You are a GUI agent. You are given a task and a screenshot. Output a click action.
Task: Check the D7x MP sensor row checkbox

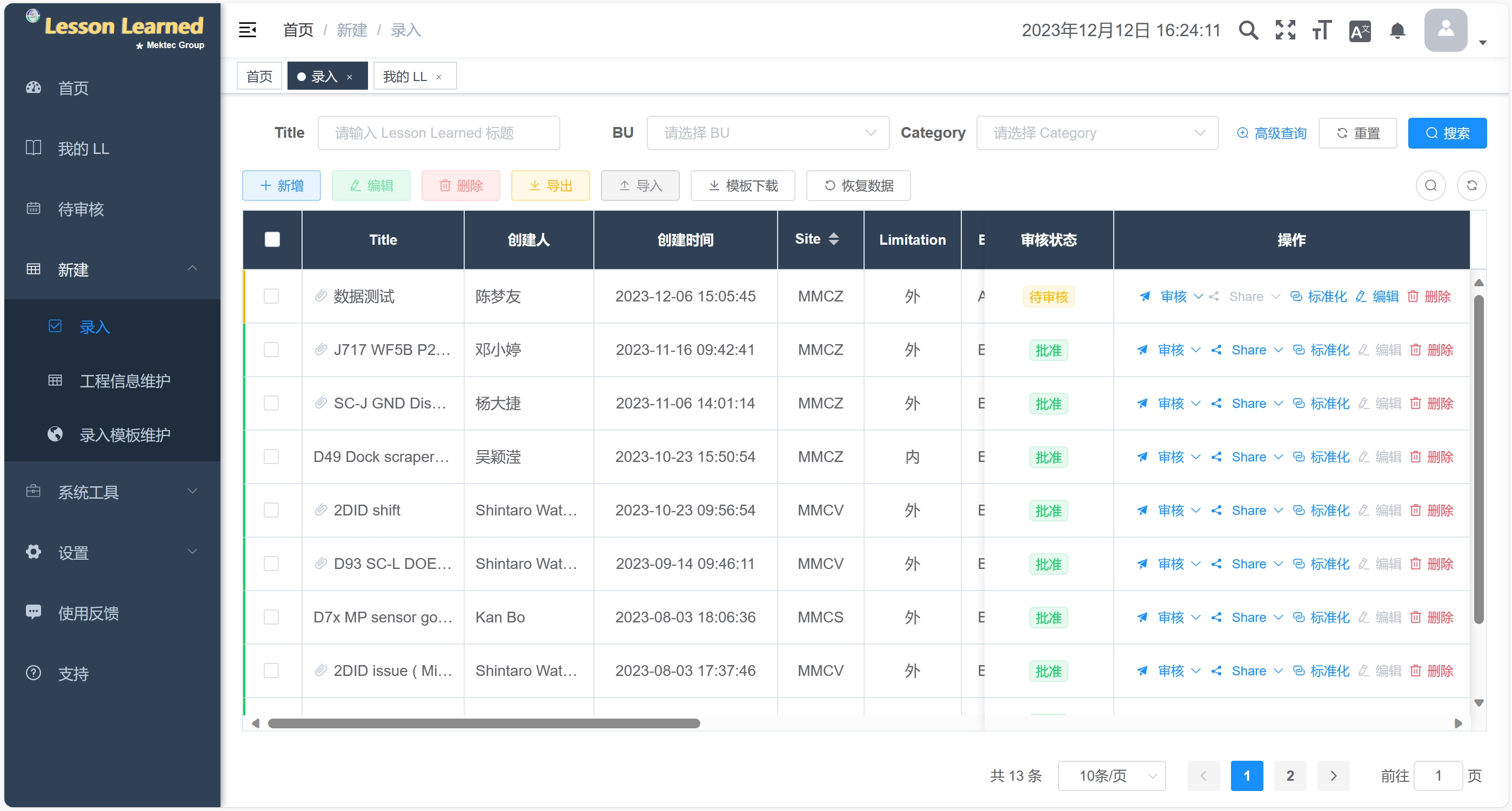coord(271,616)
